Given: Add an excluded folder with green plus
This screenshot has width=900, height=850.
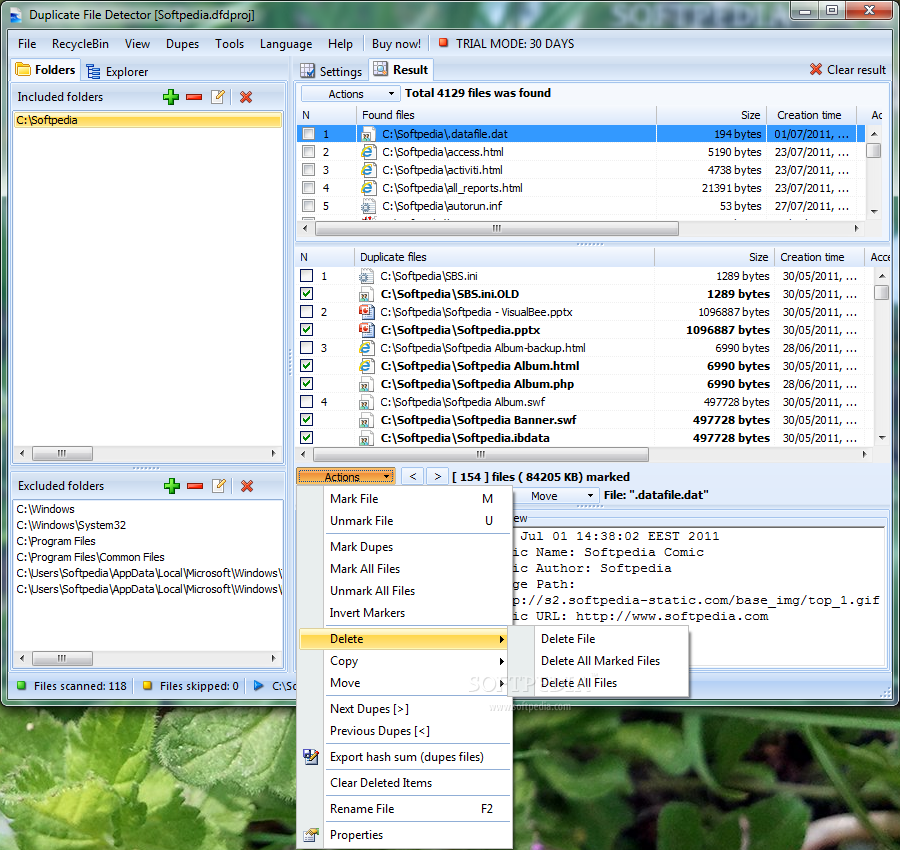Looking at the screenshot, I should (172, 486).
